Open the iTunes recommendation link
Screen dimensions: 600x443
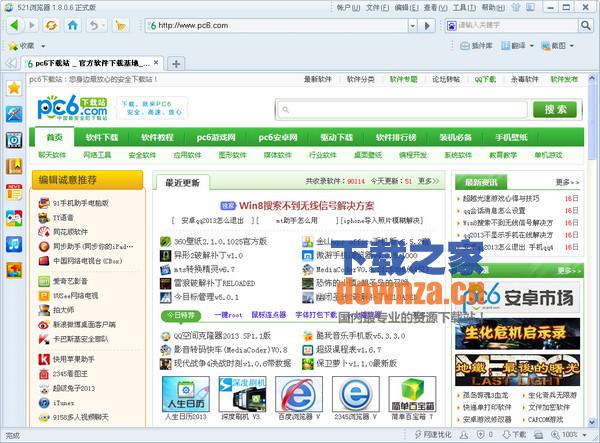pos(64,402)
